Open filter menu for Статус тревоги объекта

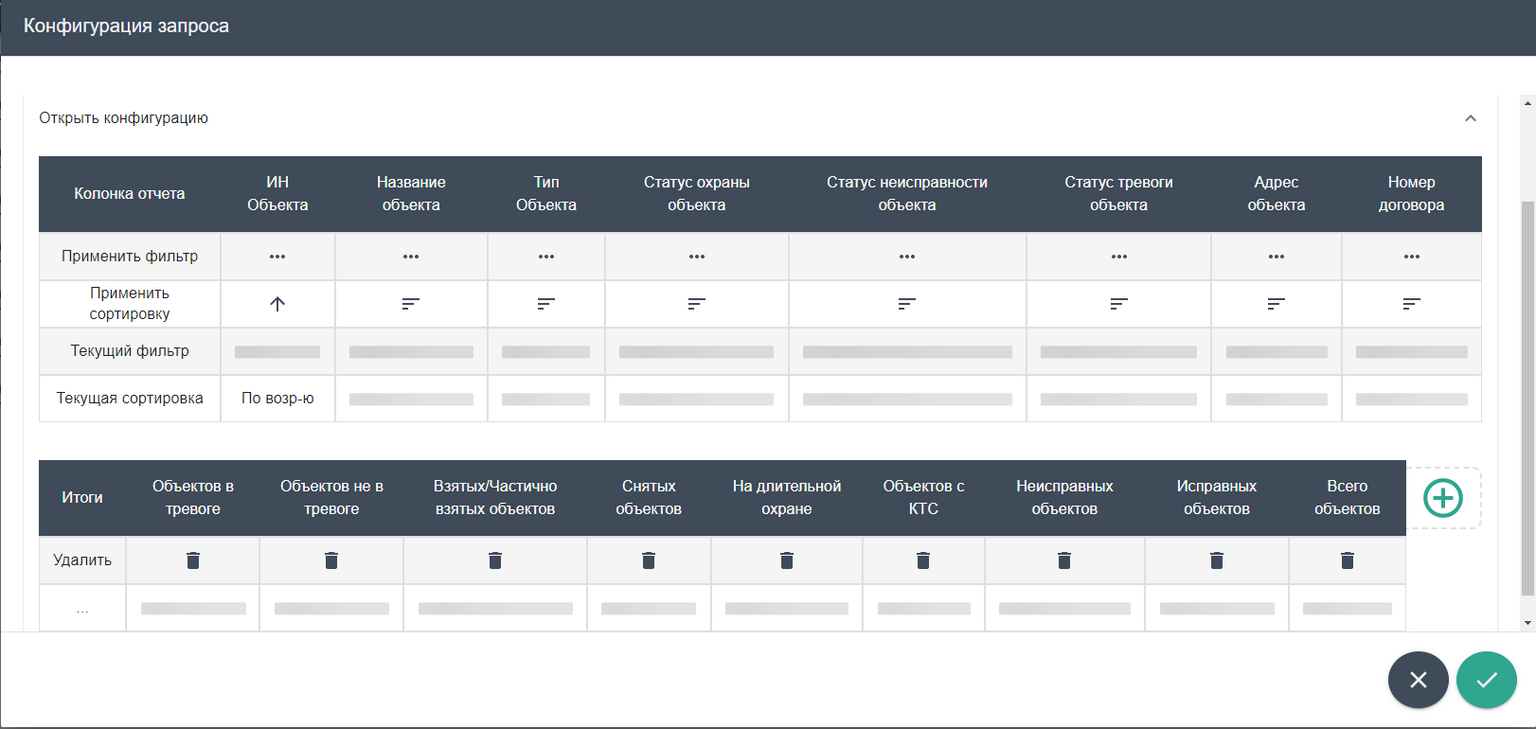click(1118, 257)
